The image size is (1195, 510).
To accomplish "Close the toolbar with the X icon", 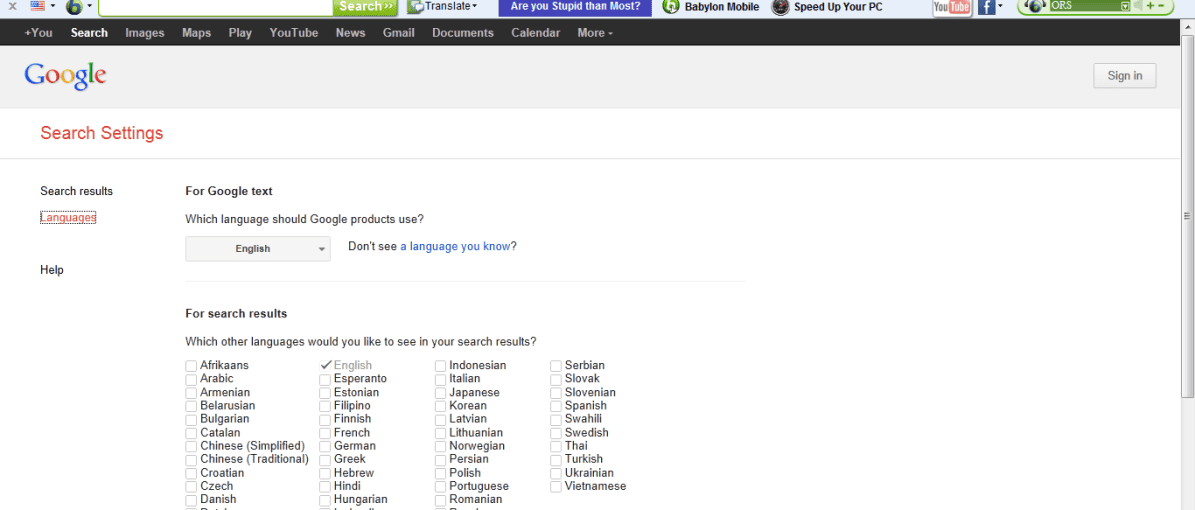I will (12, 6).
